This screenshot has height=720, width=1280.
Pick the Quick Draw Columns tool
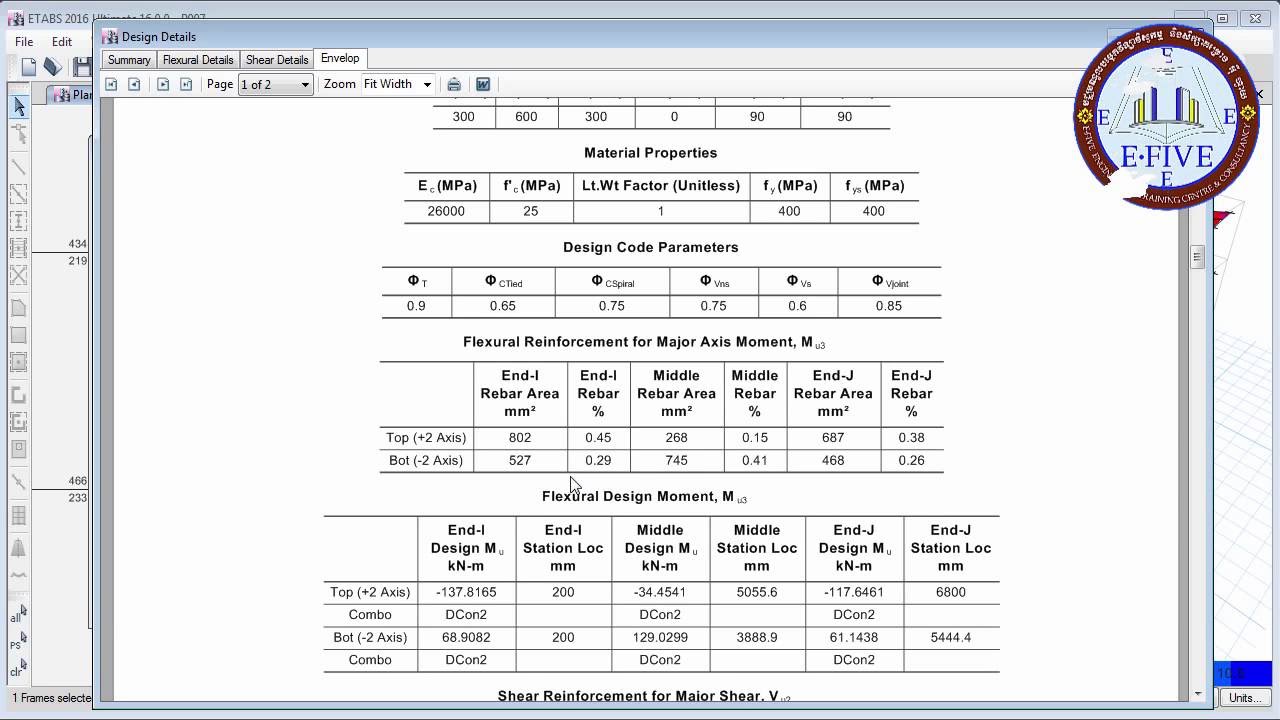19,221
